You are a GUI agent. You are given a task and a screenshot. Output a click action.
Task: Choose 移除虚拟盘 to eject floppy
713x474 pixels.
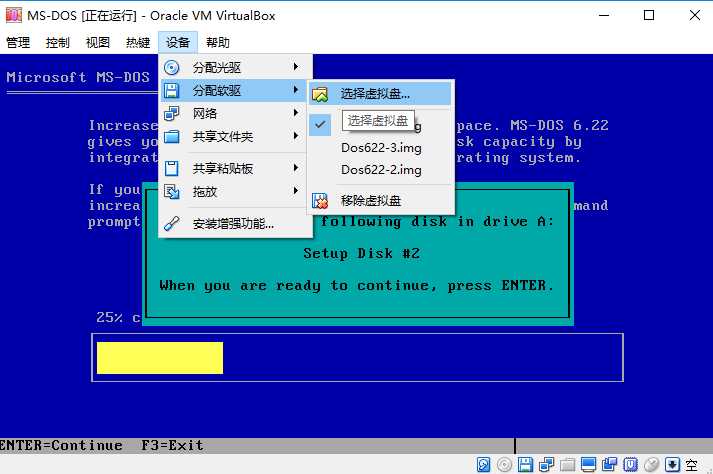381,201
